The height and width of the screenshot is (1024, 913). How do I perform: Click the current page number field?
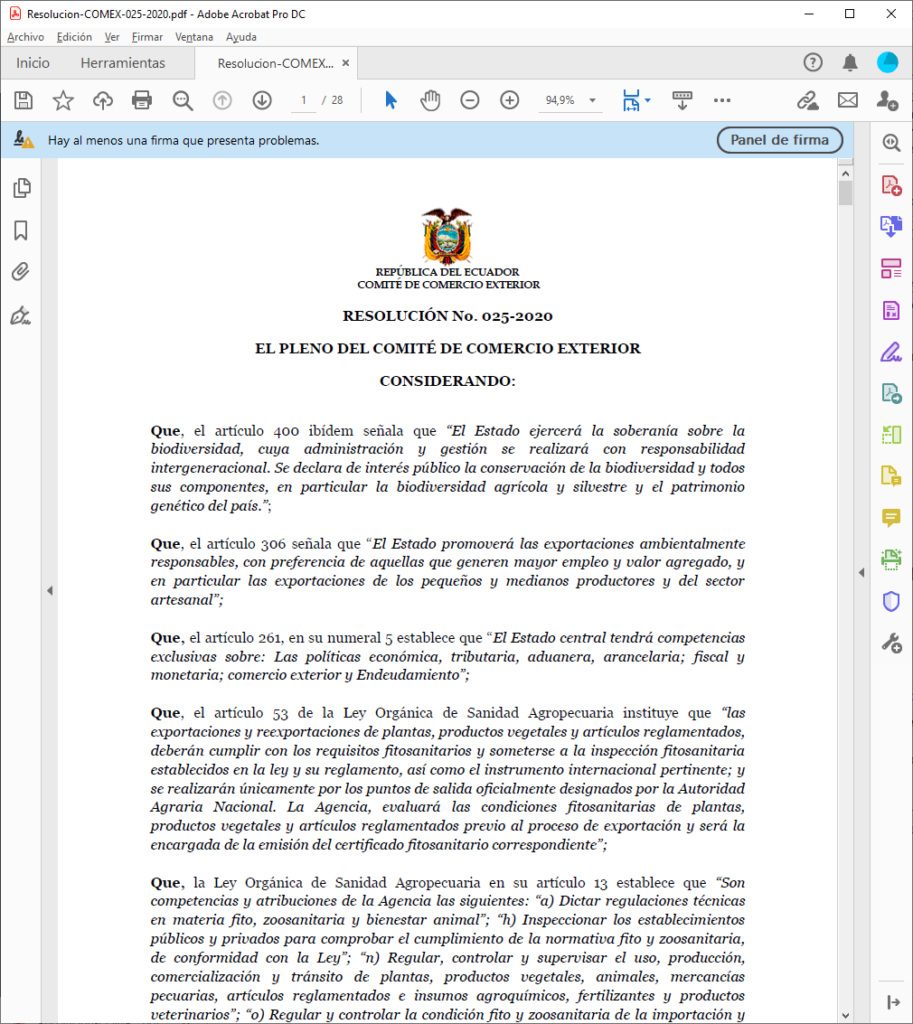[x=303, y=100]
